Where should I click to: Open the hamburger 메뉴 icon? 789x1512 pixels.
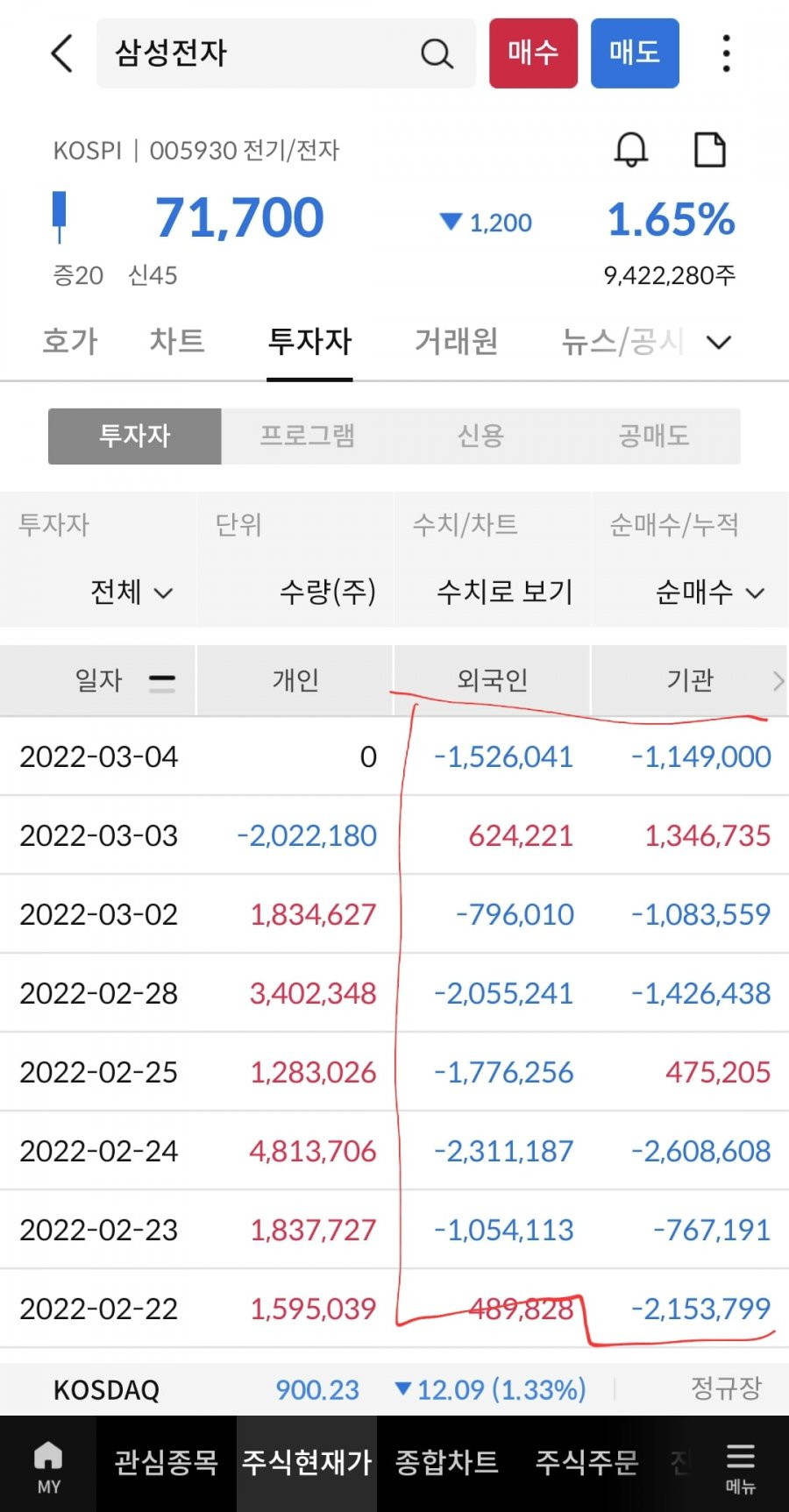[x=741, y=1466]
